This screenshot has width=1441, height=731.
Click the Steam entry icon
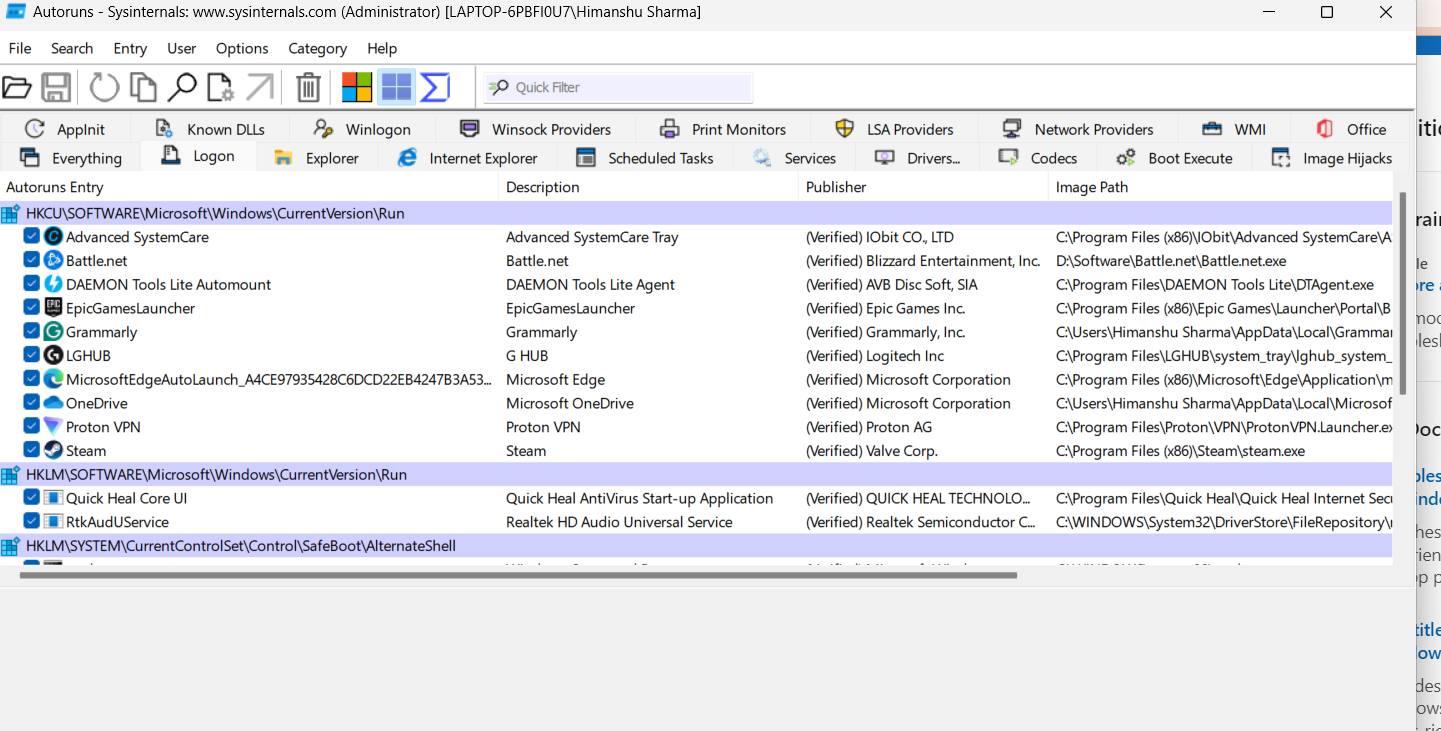[x=53, y=450]
